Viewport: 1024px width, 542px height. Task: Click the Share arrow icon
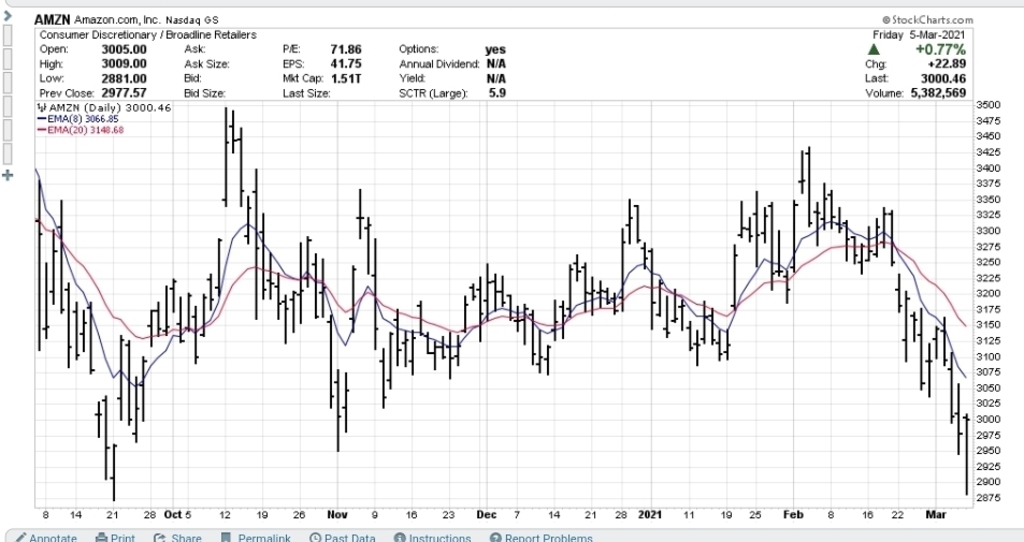click(160, 537)
